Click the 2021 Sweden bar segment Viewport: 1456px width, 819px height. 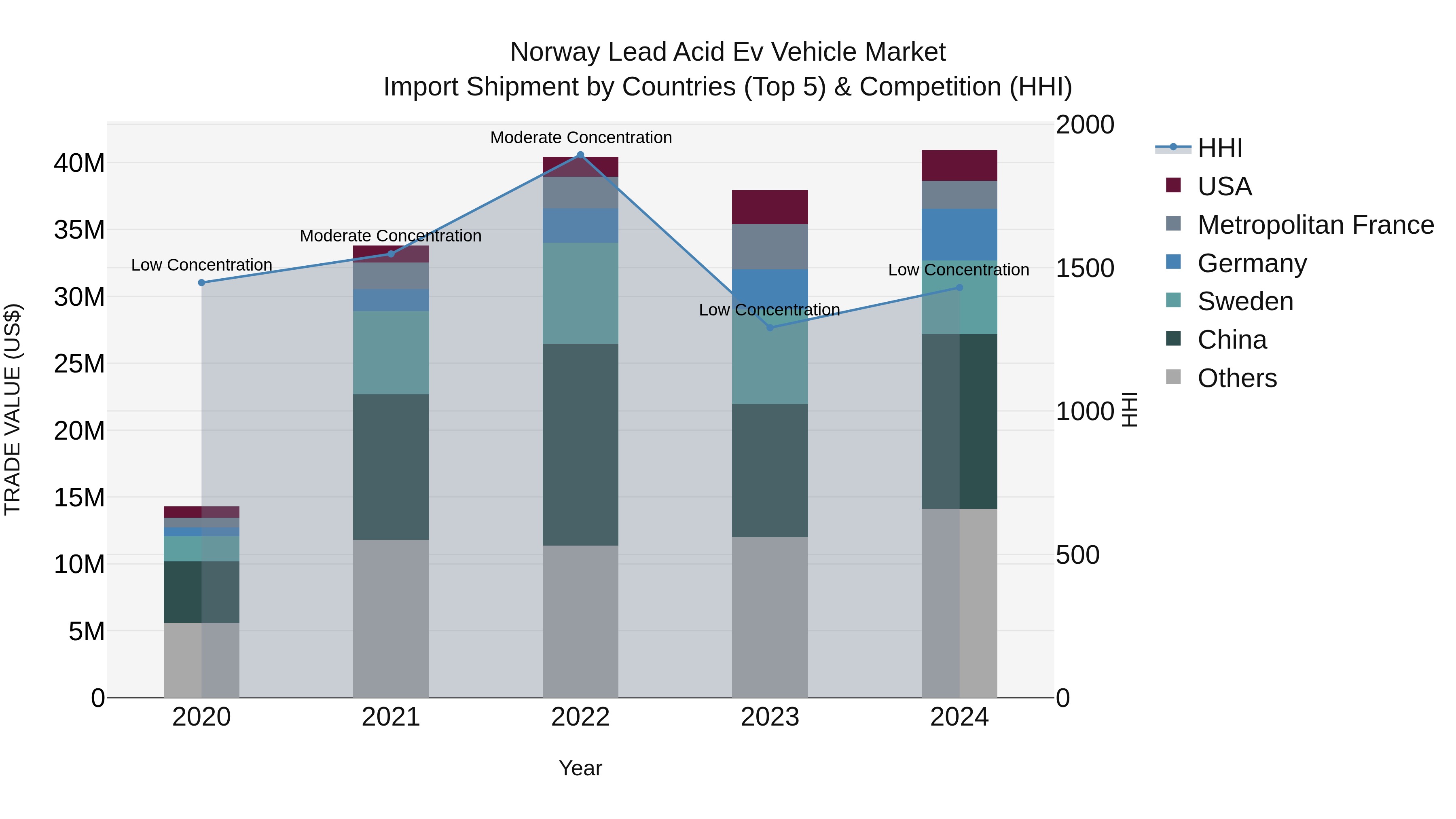pyautogui.click(x=391, y=353)
